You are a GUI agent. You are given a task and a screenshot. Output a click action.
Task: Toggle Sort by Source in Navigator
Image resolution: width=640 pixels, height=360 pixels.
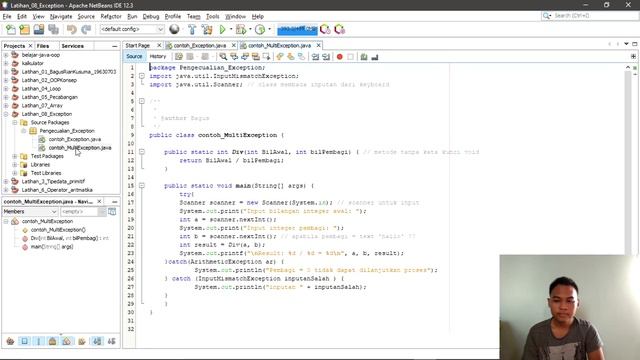pyautogui.click(x=111, y=341)
